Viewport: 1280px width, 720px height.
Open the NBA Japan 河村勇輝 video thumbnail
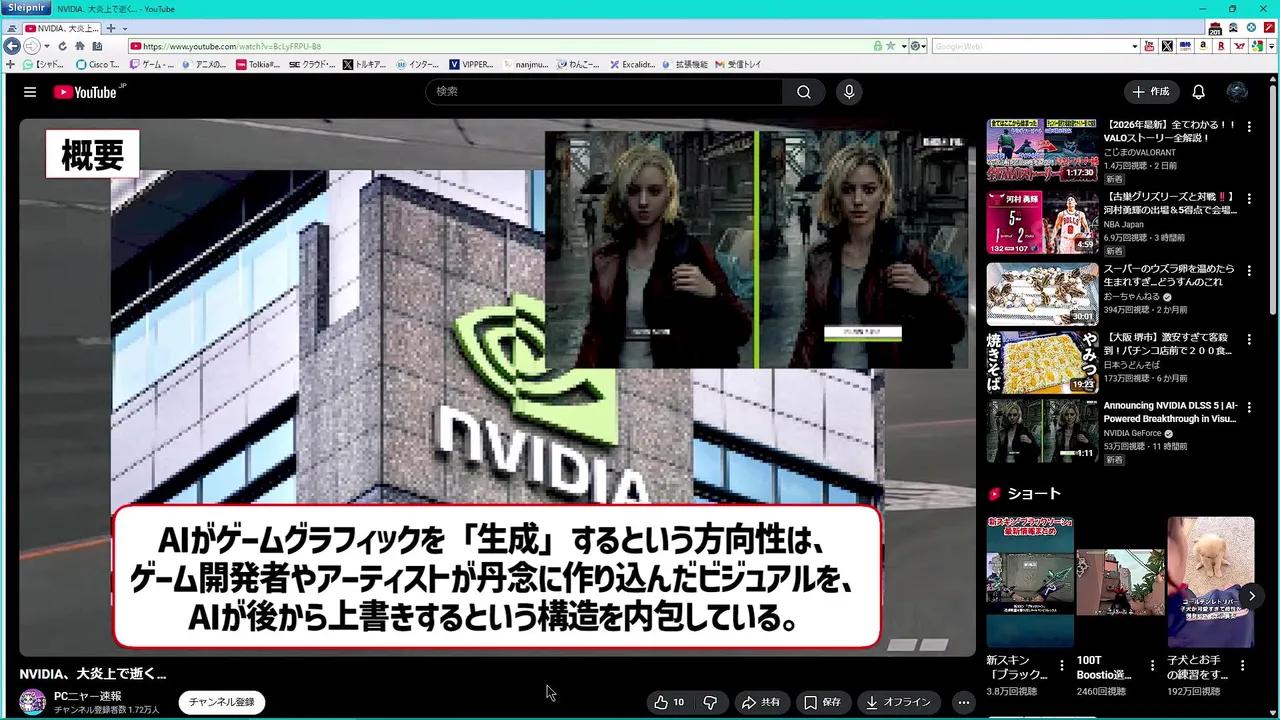[x=1042, y=222]
